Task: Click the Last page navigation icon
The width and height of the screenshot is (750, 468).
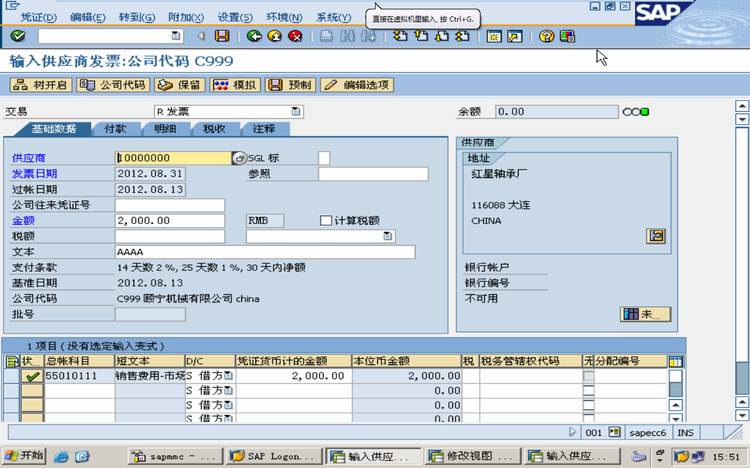Action: pos(463,36)
